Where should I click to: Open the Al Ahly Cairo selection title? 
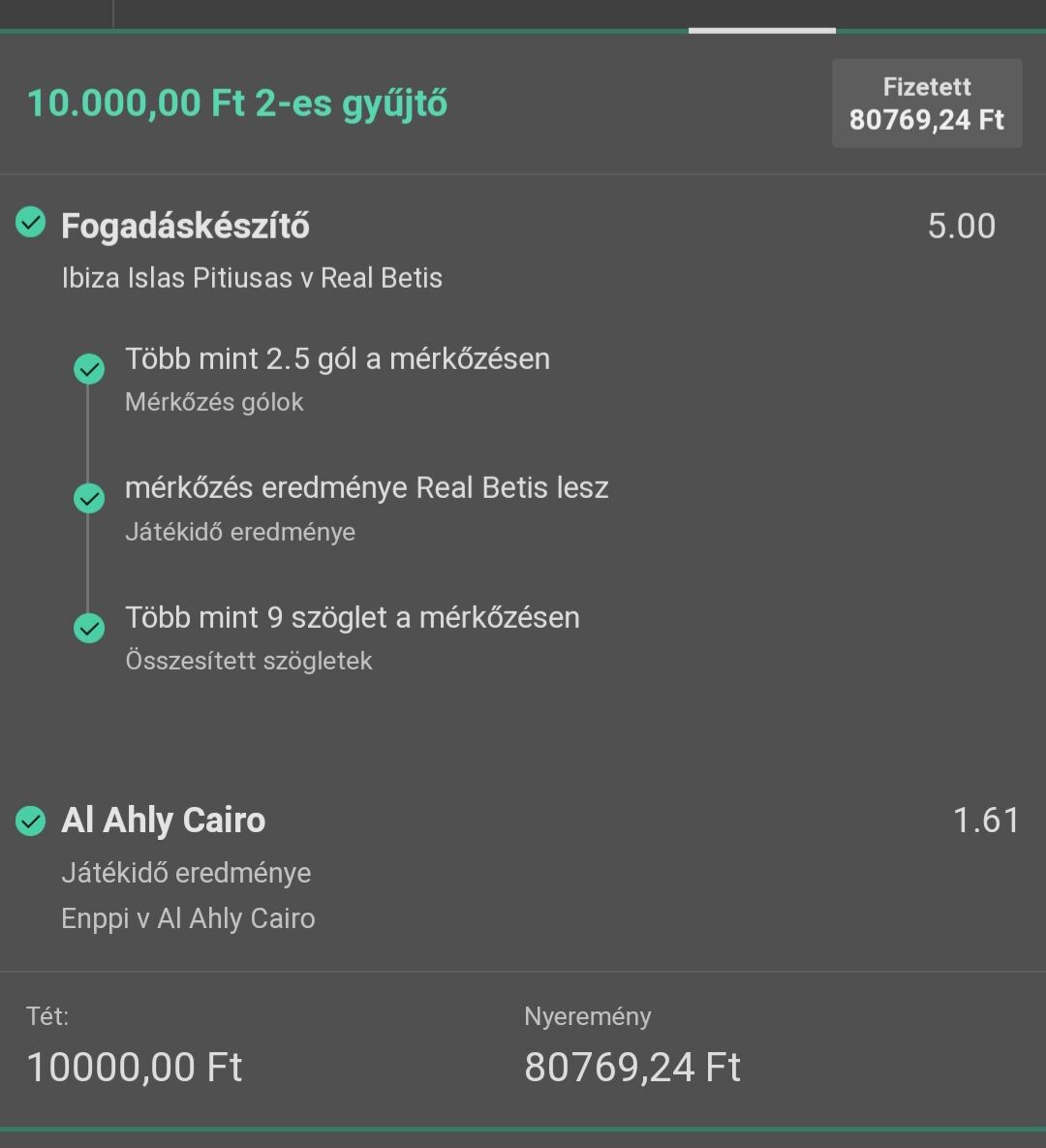click(x=163, y=821)
